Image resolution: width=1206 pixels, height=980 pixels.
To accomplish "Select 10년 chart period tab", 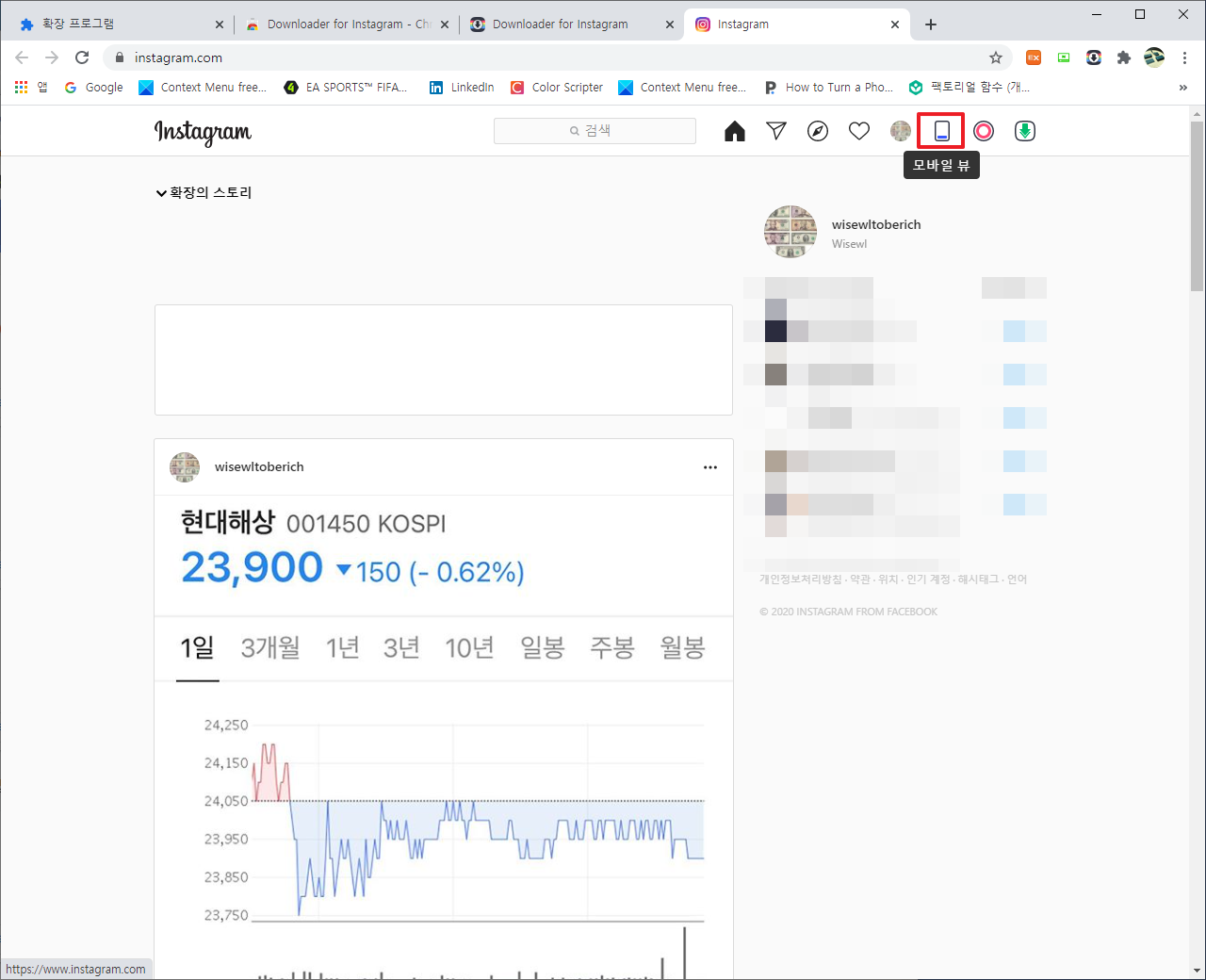I will (x=469, y=647).
